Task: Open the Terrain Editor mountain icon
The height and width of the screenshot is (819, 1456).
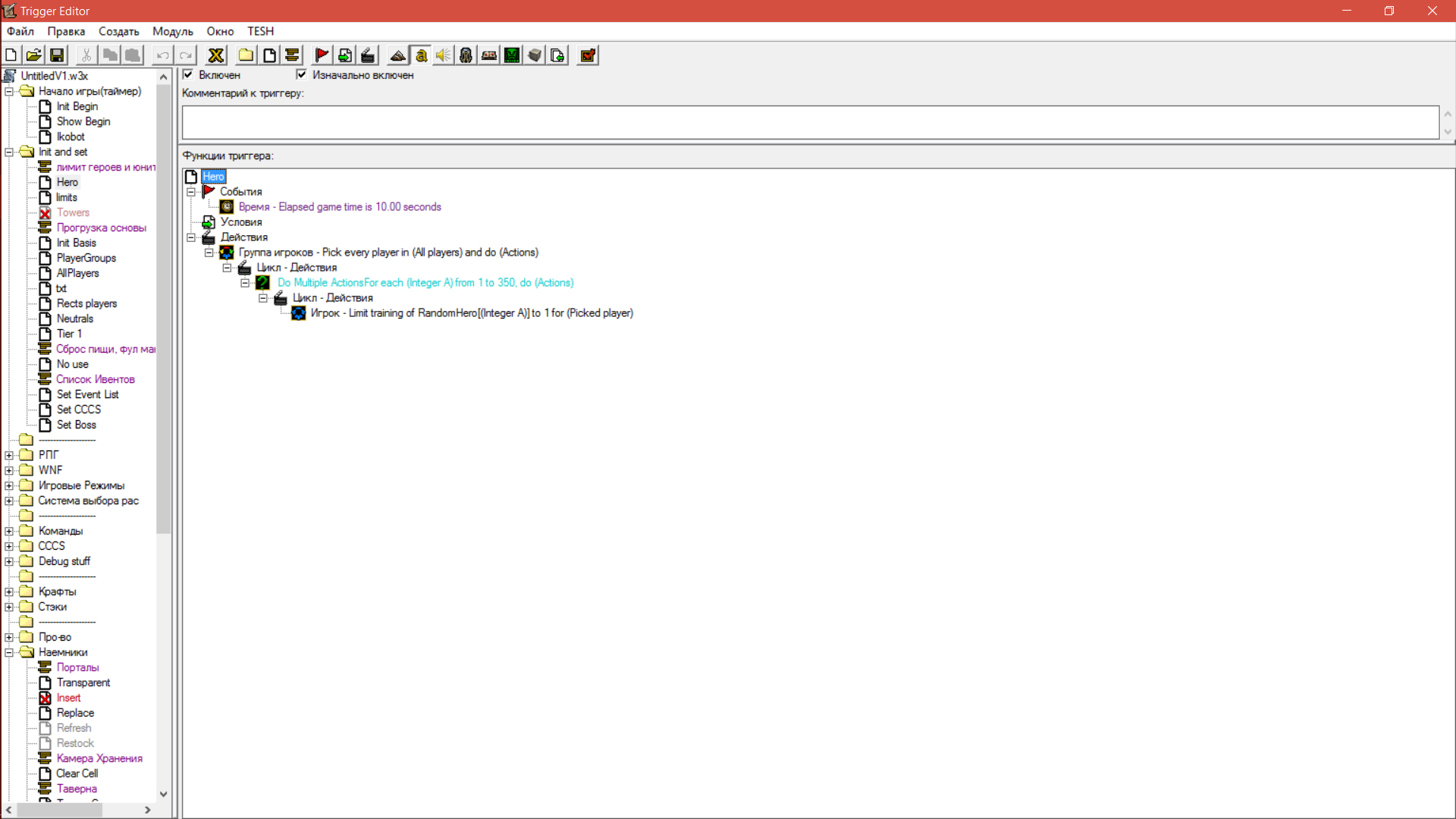Action: click(x=398, y=55)
